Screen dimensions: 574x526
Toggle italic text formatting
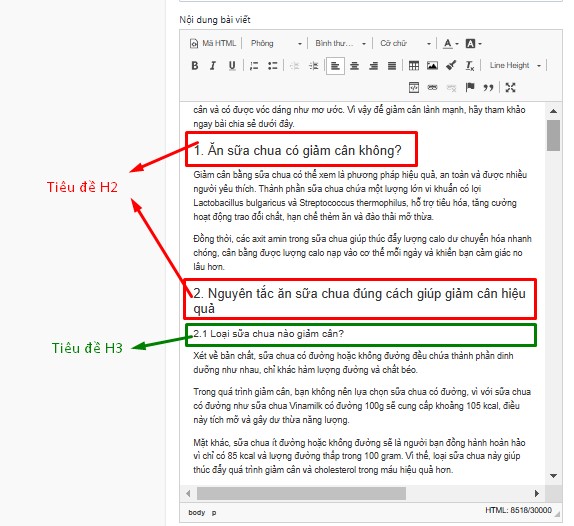click(213, 66)
